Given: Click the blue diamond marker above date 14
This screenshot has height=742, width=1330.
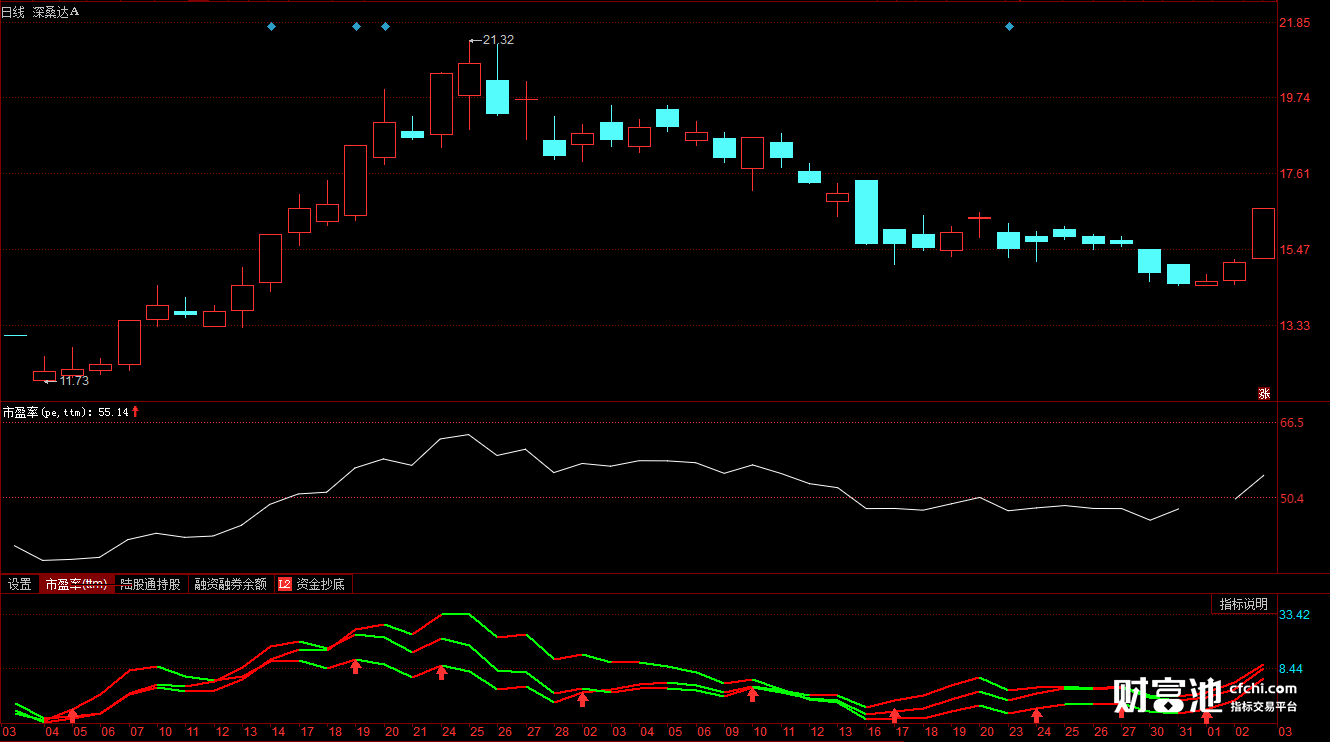Looking at the screenshot, I should [x=271, y=26].
